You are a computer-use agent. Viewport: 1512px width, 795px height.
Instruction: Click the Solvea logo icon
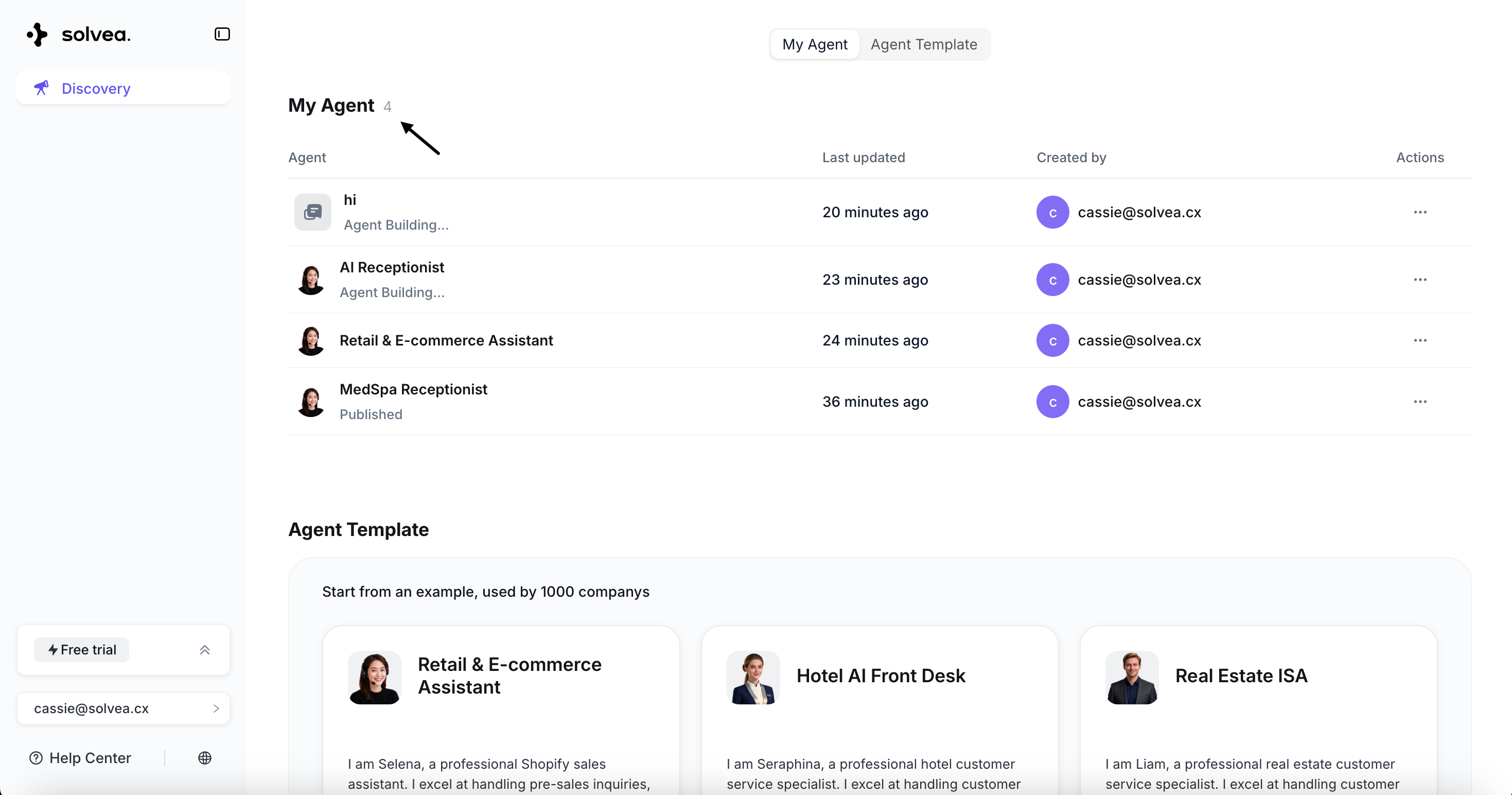click(x=38, y=34)
